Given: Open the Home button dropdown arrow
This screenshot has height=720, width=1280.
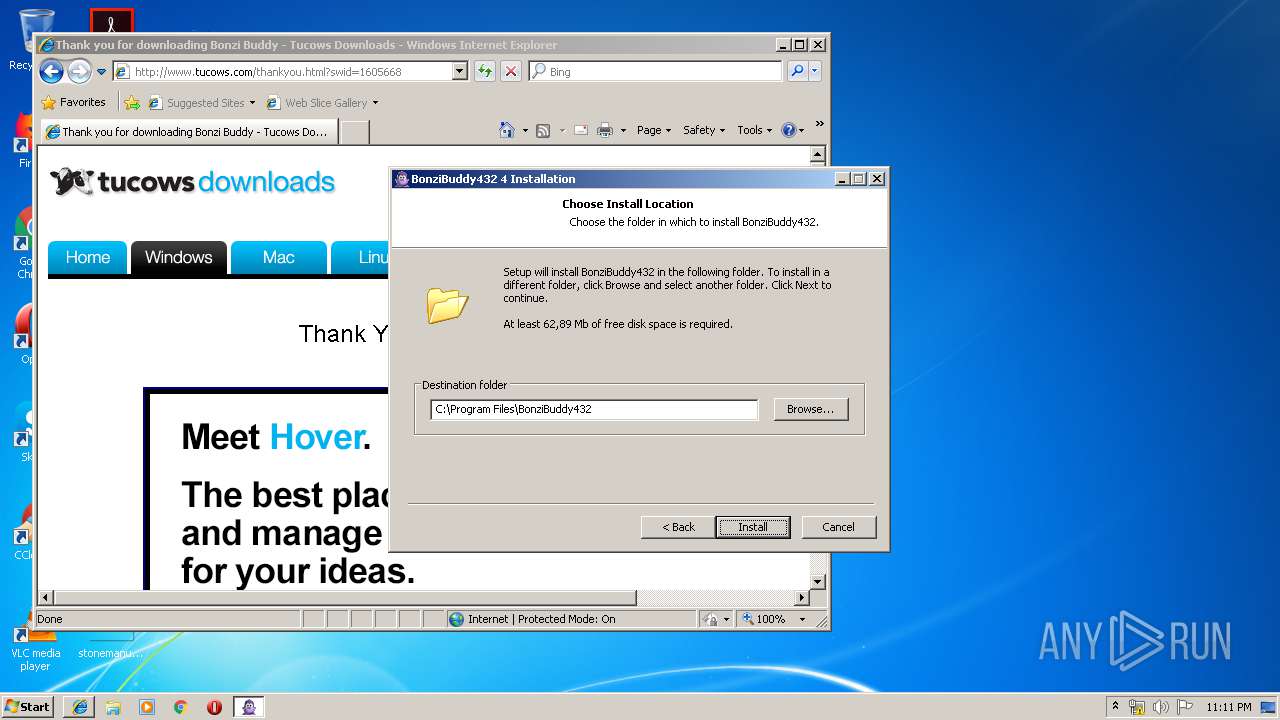Looking at the screenshot, I should (525, 130).
